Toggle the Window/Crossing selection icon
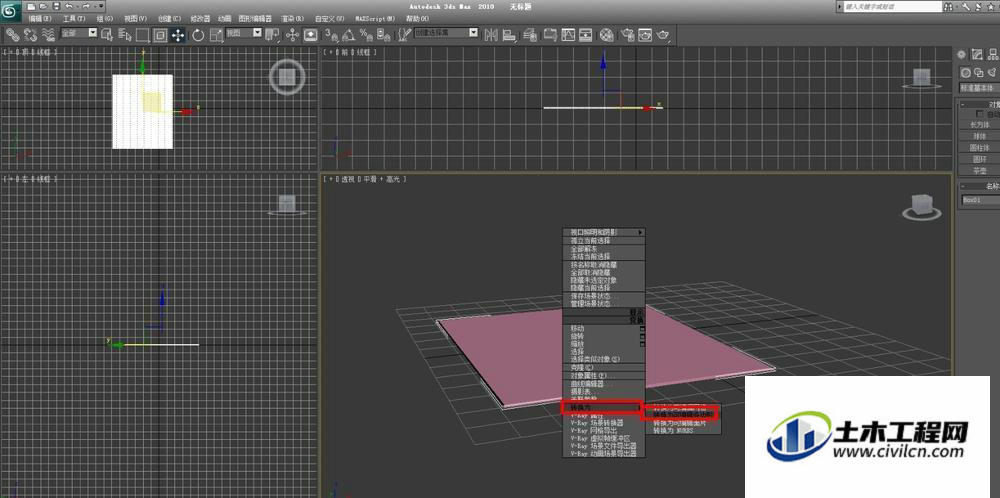This screenshot has height=498, width=1000. tap(160, 34)
